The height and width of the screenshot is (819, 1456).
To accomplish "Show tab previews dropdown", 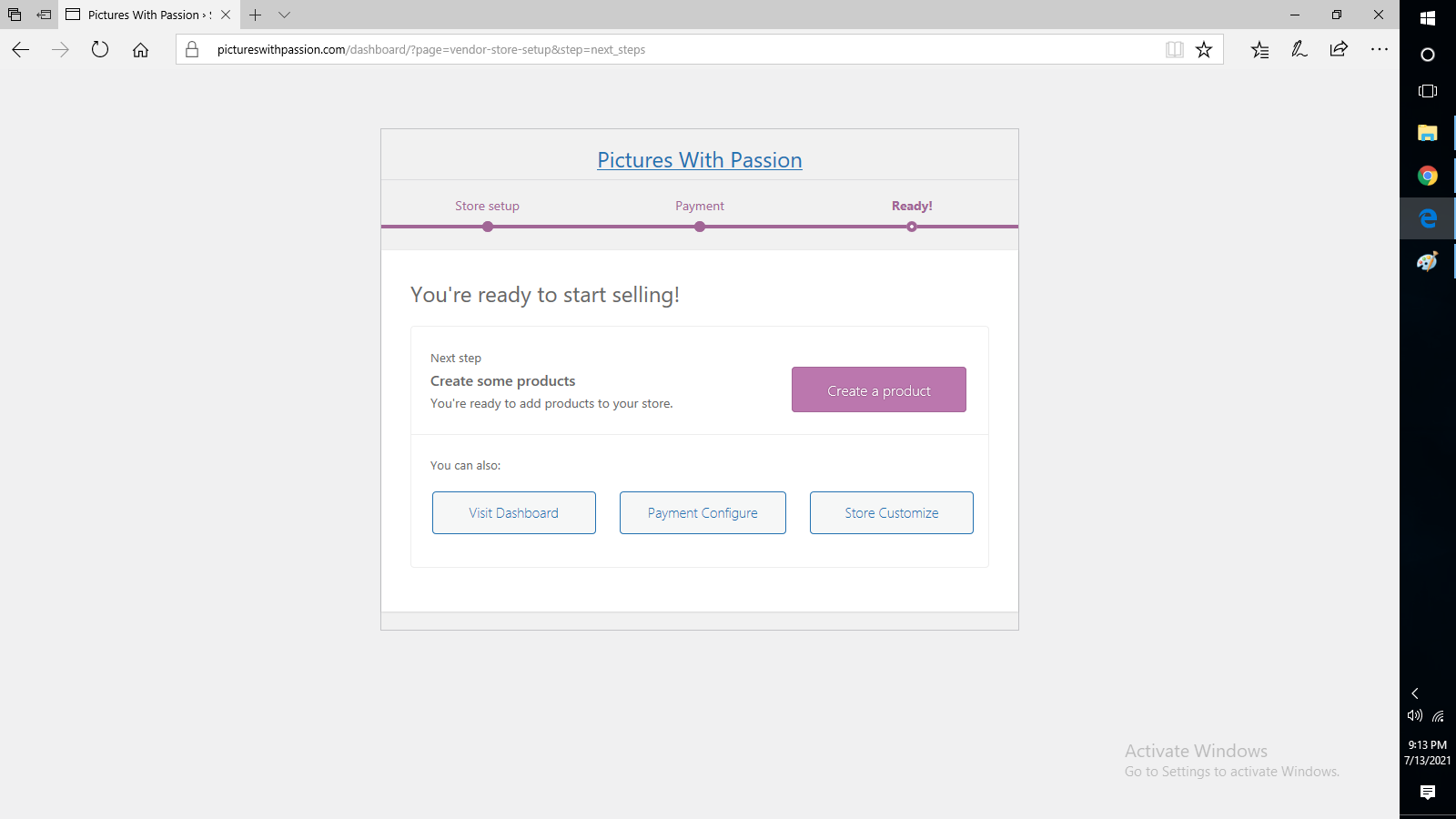I will coord(285,15).
